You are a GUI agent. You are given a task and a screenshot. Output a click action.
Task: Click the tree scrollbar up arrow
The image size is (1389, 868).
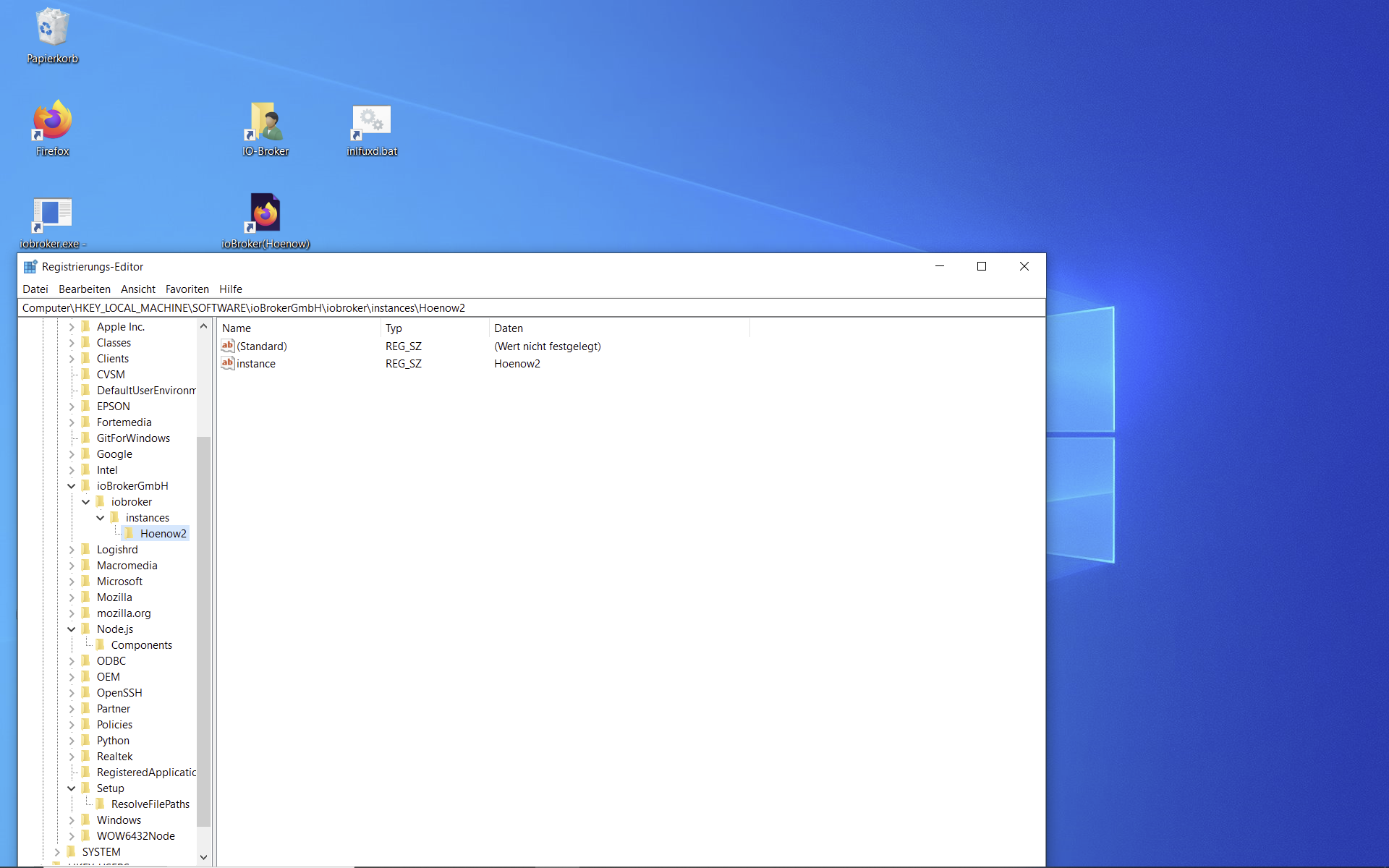click(203, 326)
